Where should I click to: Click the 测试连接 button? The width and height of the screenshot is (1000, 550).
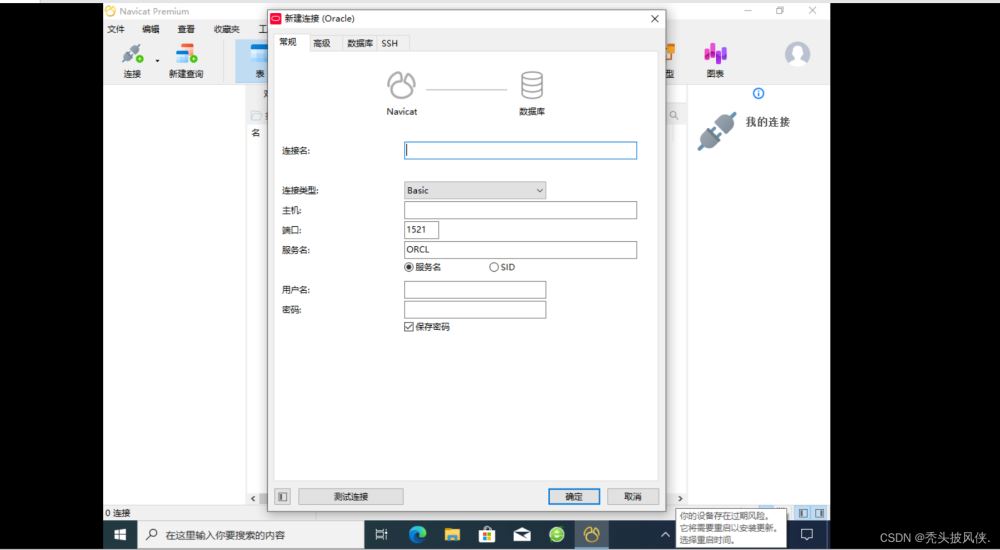(351, 496)
